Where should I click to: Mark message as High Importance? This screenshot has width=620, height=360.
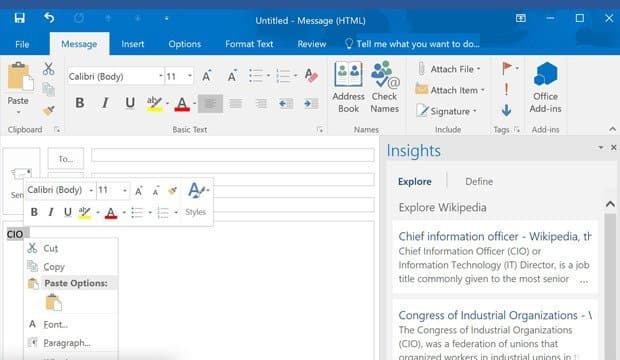pos(507,89)
